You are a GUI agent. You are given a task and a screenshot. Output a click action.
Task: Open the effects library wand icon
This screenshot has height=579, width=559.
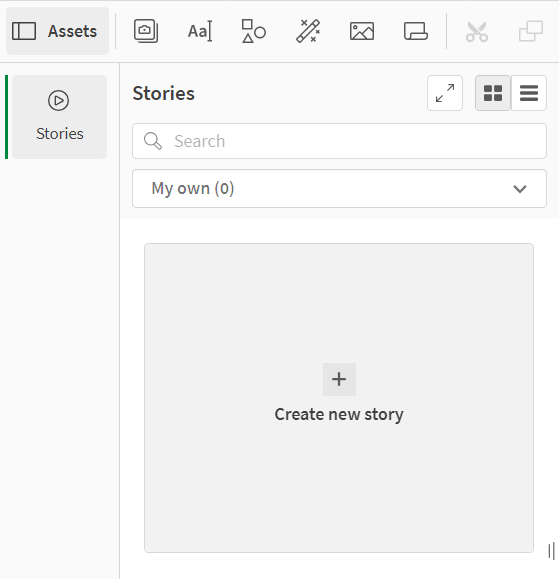tap(308, 31)
